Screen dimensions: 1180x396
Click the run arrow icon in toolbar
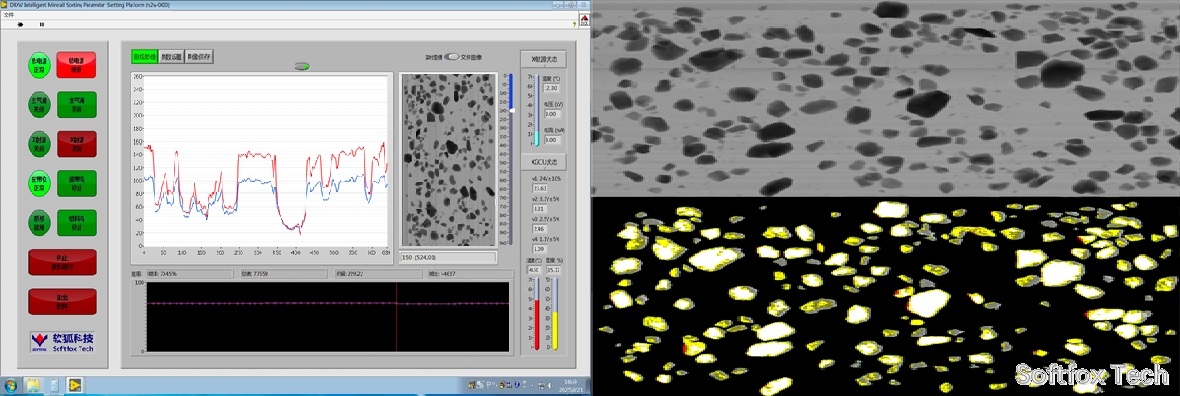coord(20,24)
